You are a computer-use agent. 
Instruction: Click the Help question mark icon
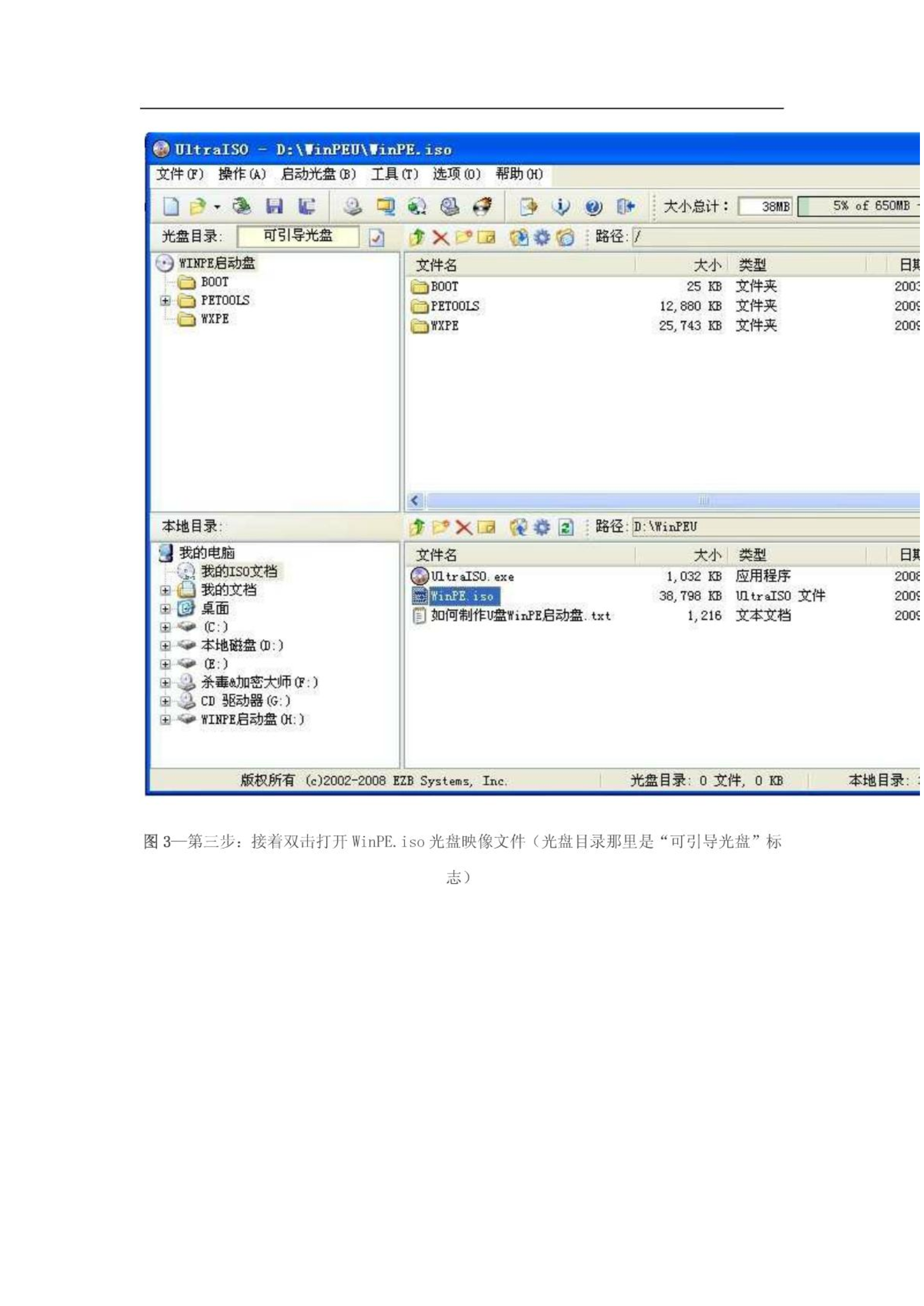(593, 207)
